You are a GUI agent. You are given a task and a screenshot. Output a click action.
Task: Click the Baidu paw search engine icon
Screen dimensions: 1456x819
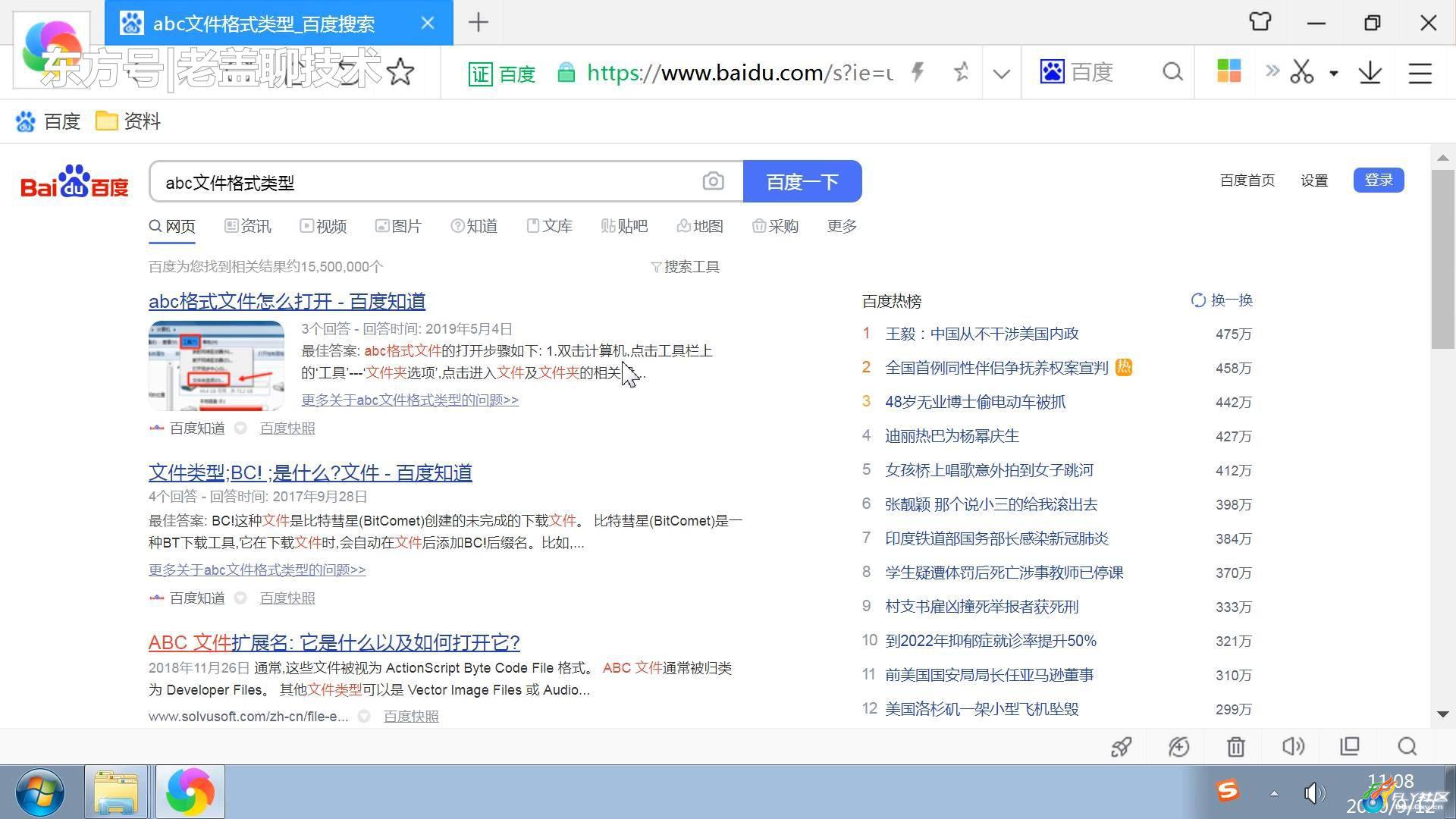(1052, 72)
